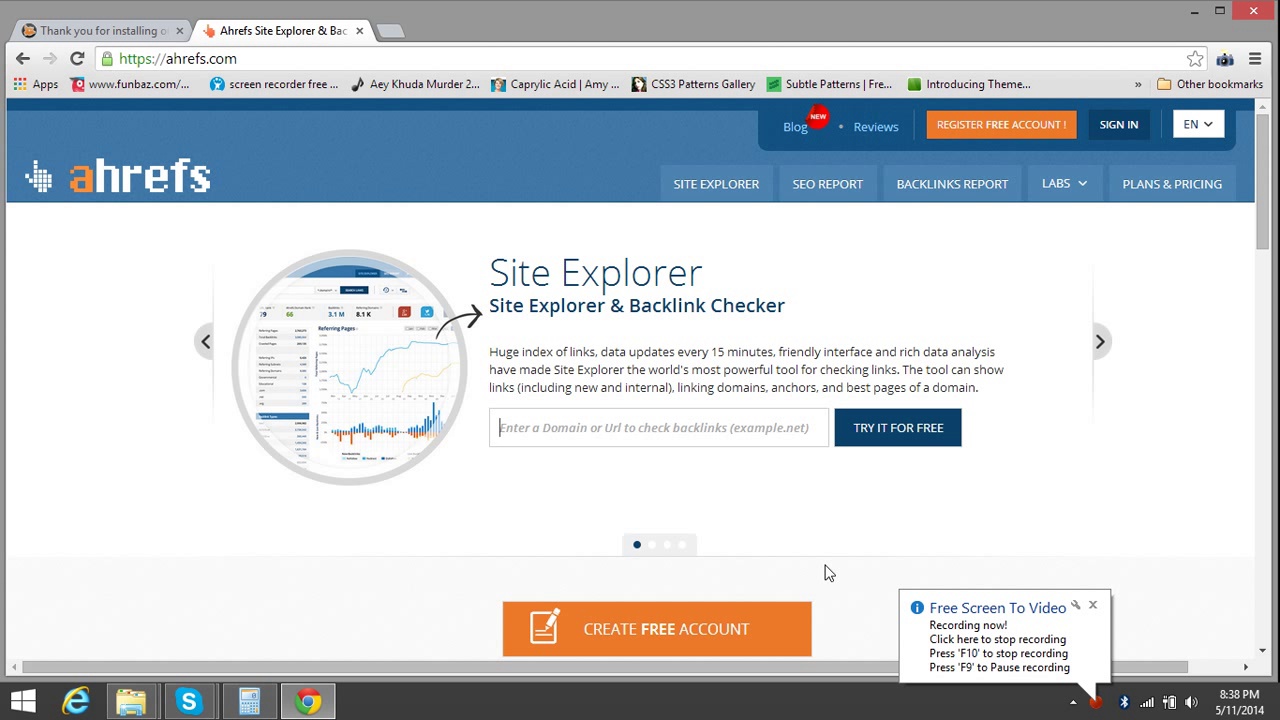1280x720 pixels.
Task: Open the Apps bookmarks shortcut
Action: (35, 84)
